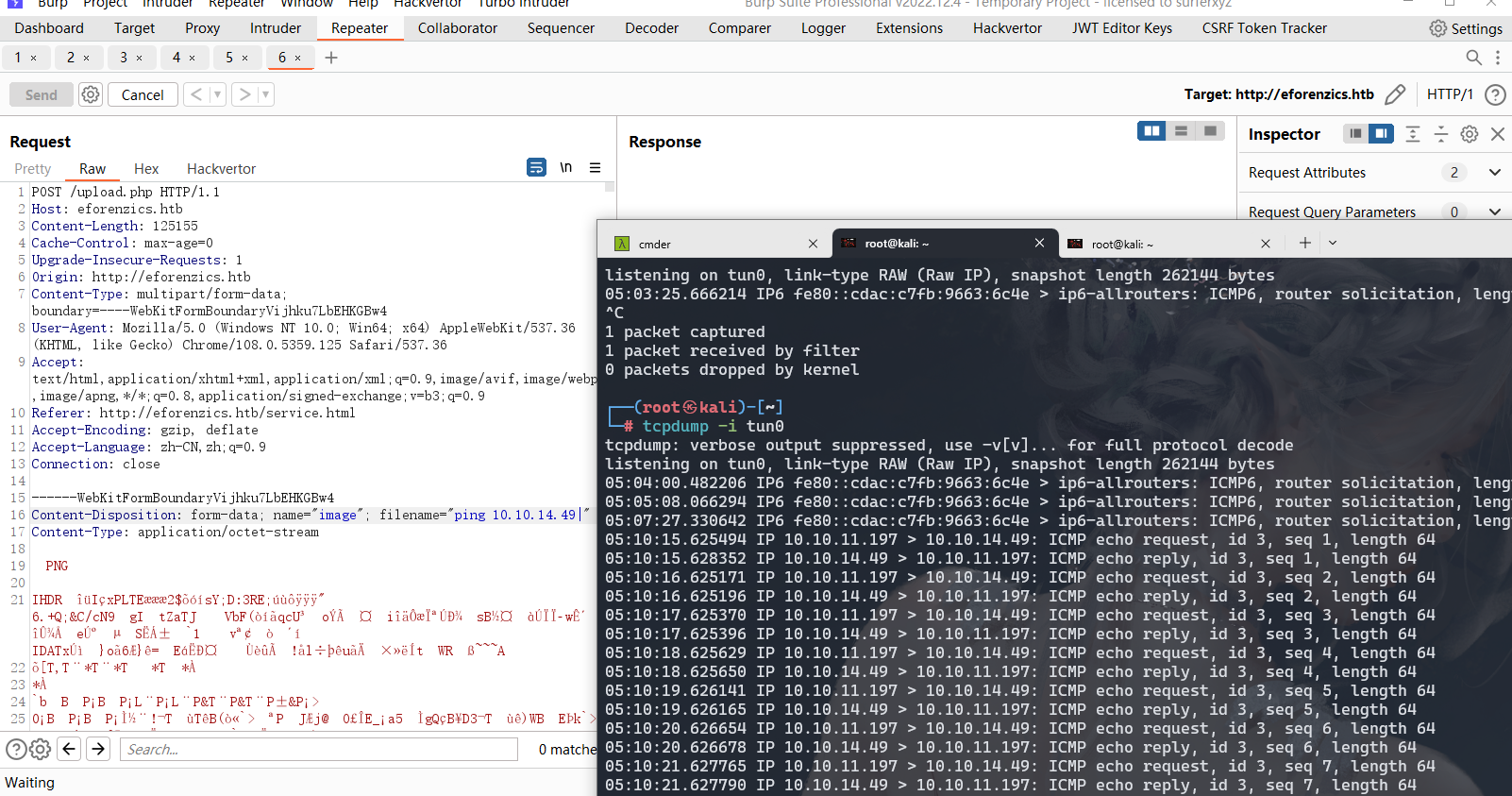This screenshot has height=796, width=1512.
Task: Open the help icon next to HTTP/1
Action: tap(1495, 94)
